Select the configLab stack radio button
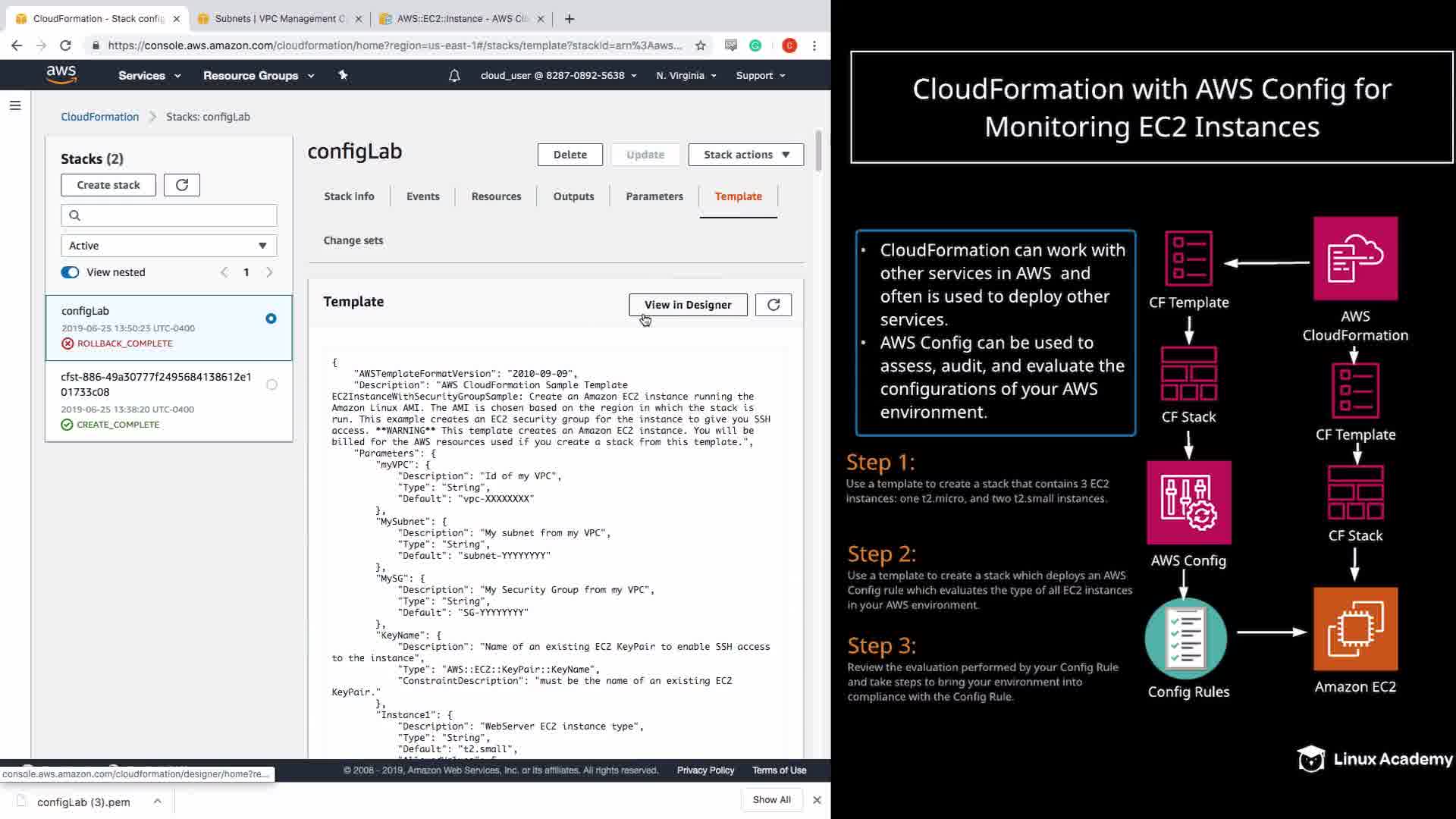The image size is (1456, 819). coord(271,318)
